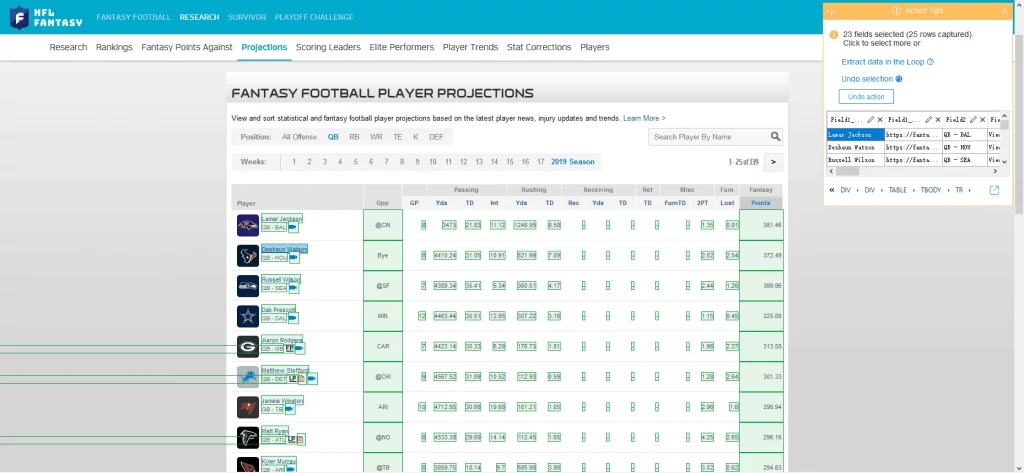Select TR in the element breadcrumb
Viewport: 1024px width, 473px height.
(959, 190)
